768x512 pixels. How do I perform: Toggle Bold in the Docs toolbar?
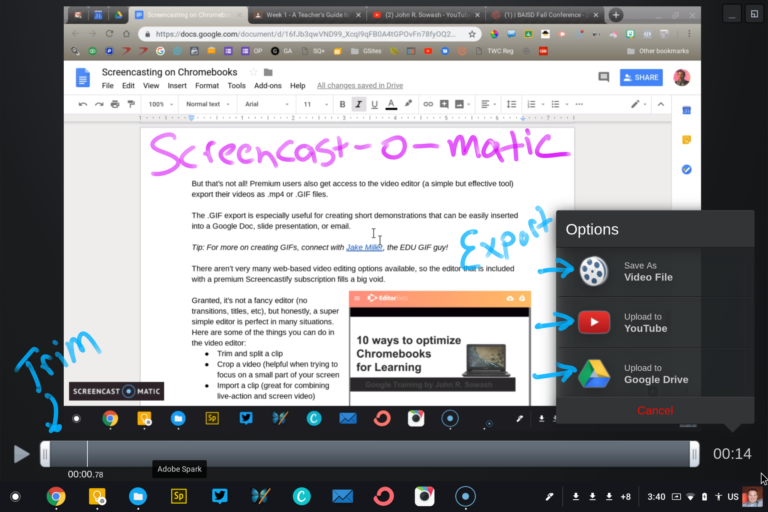coord(342,104)
